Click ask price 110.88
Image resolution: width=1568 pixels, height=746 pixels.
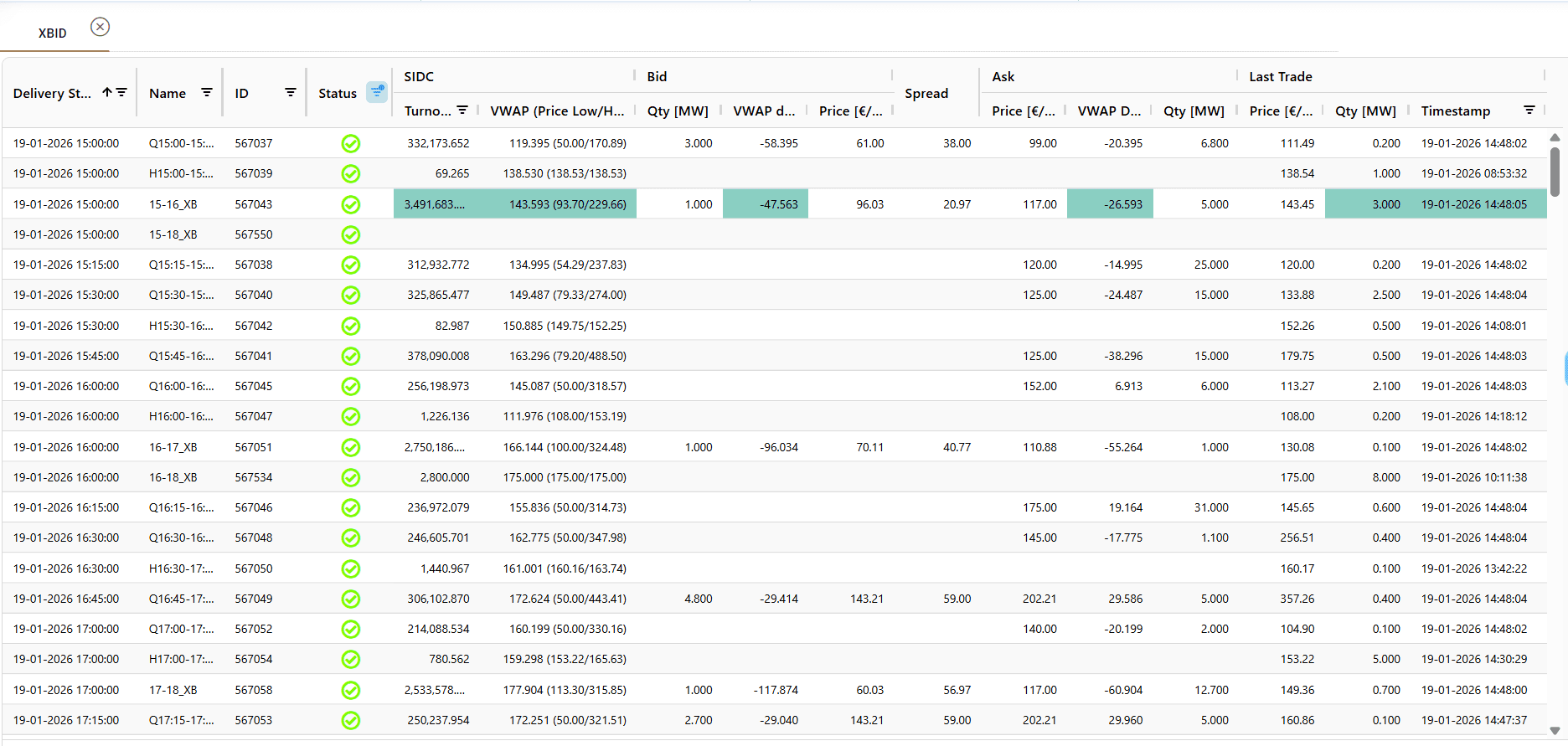tap(1039, 447)
